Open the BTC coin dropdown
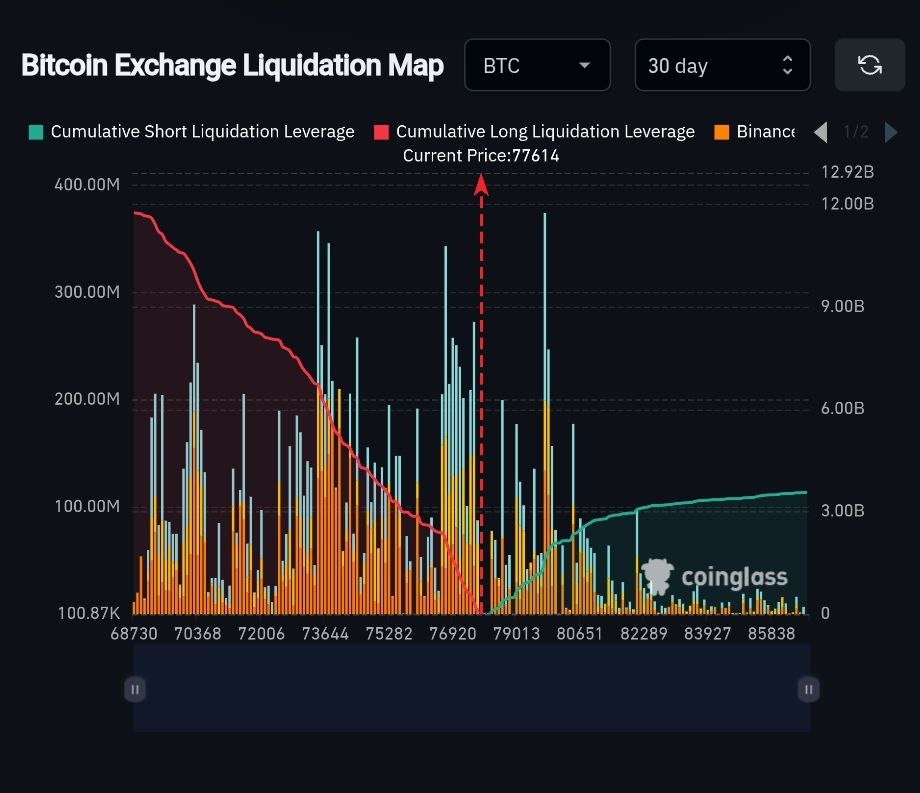 [537, 65]
